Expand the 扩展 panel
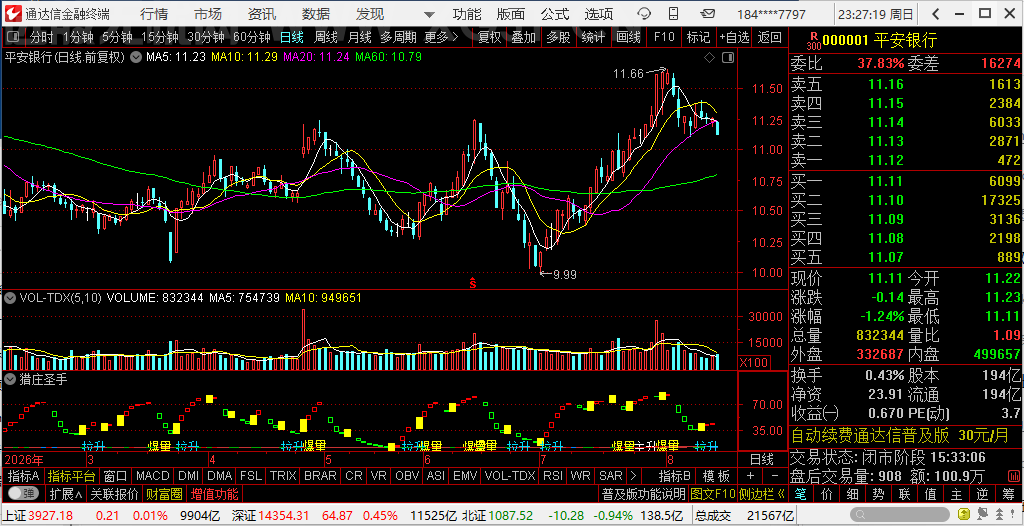This screenshot has width=1024, height=526. point(66,493)
